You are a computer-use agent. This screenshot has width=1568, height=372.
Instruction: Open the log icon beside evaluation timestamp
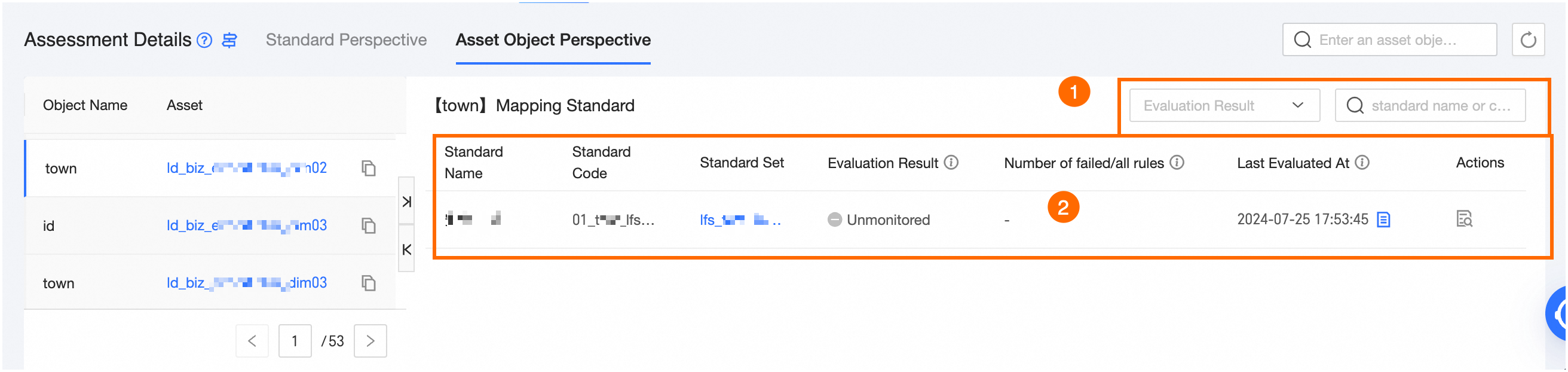point(1383,219)
